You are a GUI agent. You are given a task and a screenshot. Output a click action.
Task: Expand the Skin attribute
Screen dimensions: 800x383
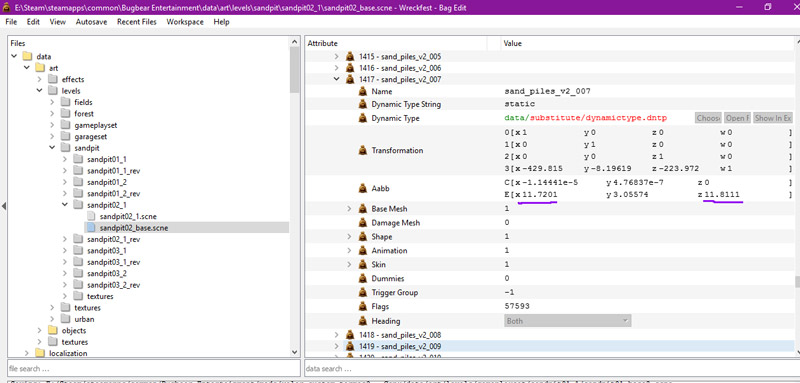click(349, 265)
